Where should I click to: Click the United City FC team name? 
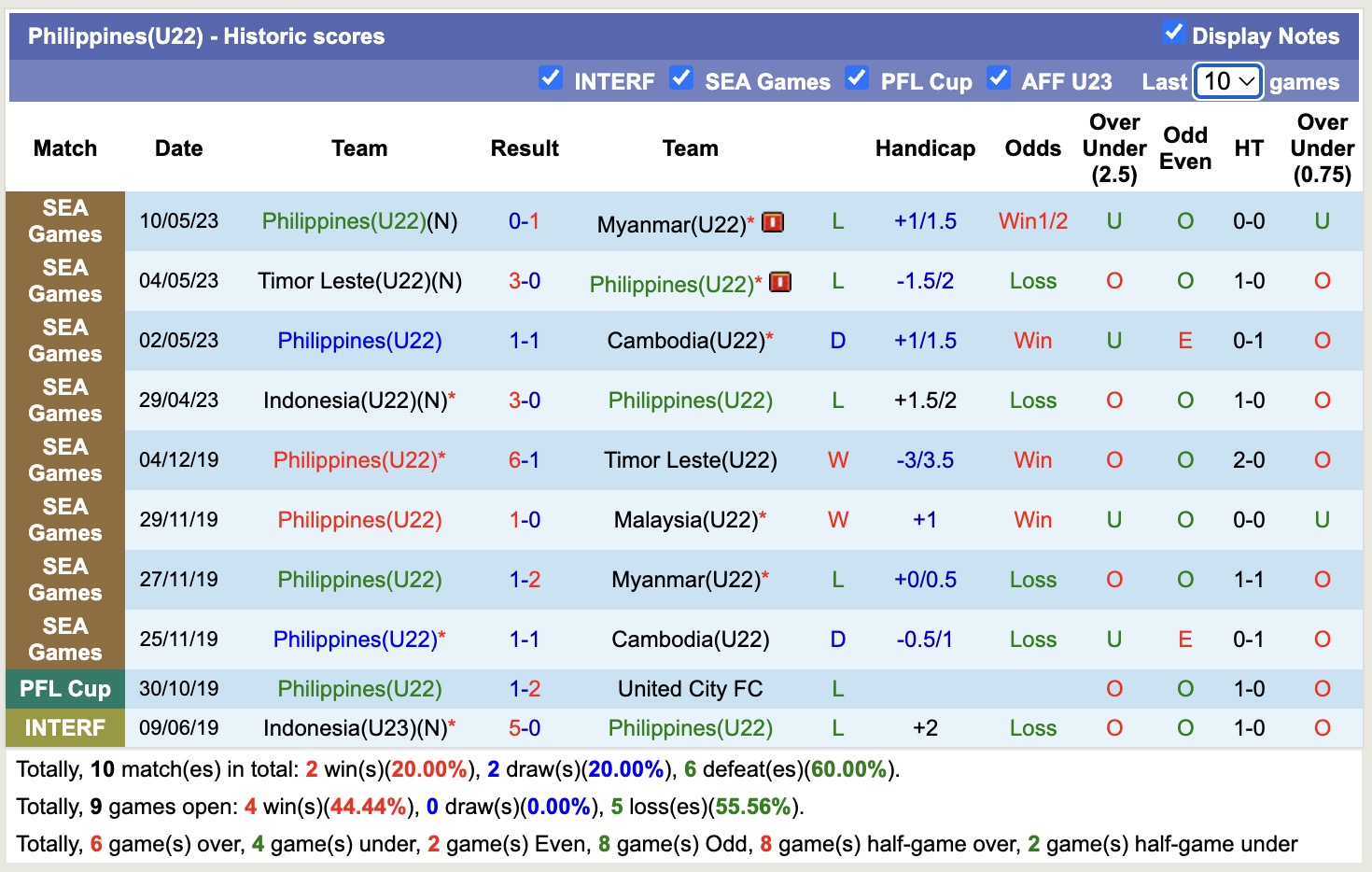point(689,689)
